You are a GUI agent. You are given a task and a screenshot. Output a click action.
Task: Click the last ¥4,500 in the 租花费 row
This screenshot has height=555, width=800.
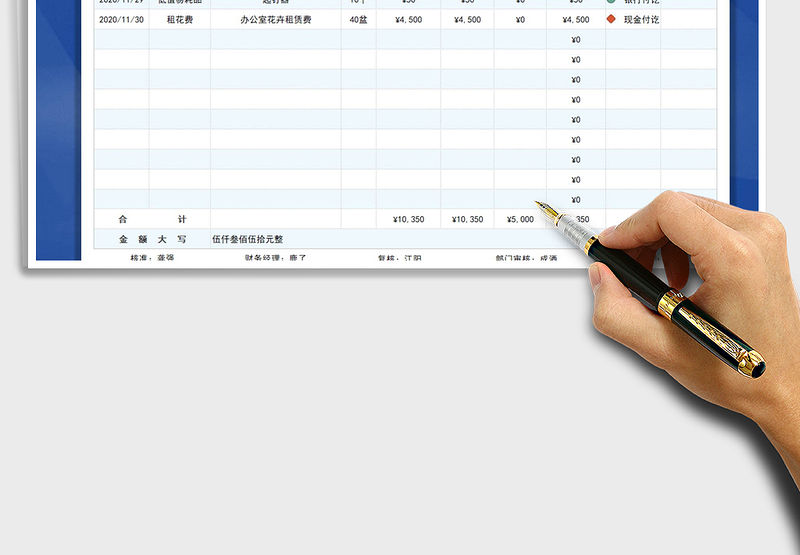(575, 19)
